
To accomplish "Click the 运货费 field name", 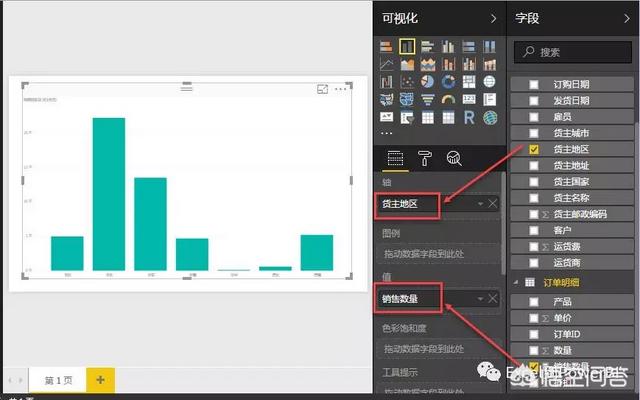I will 567,247.
